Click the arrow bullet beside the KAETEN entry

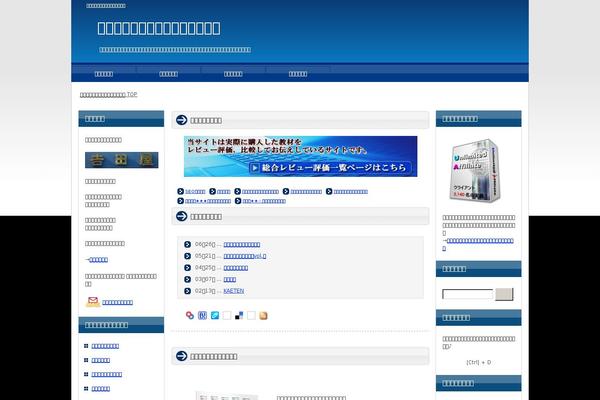pos(188,291)
